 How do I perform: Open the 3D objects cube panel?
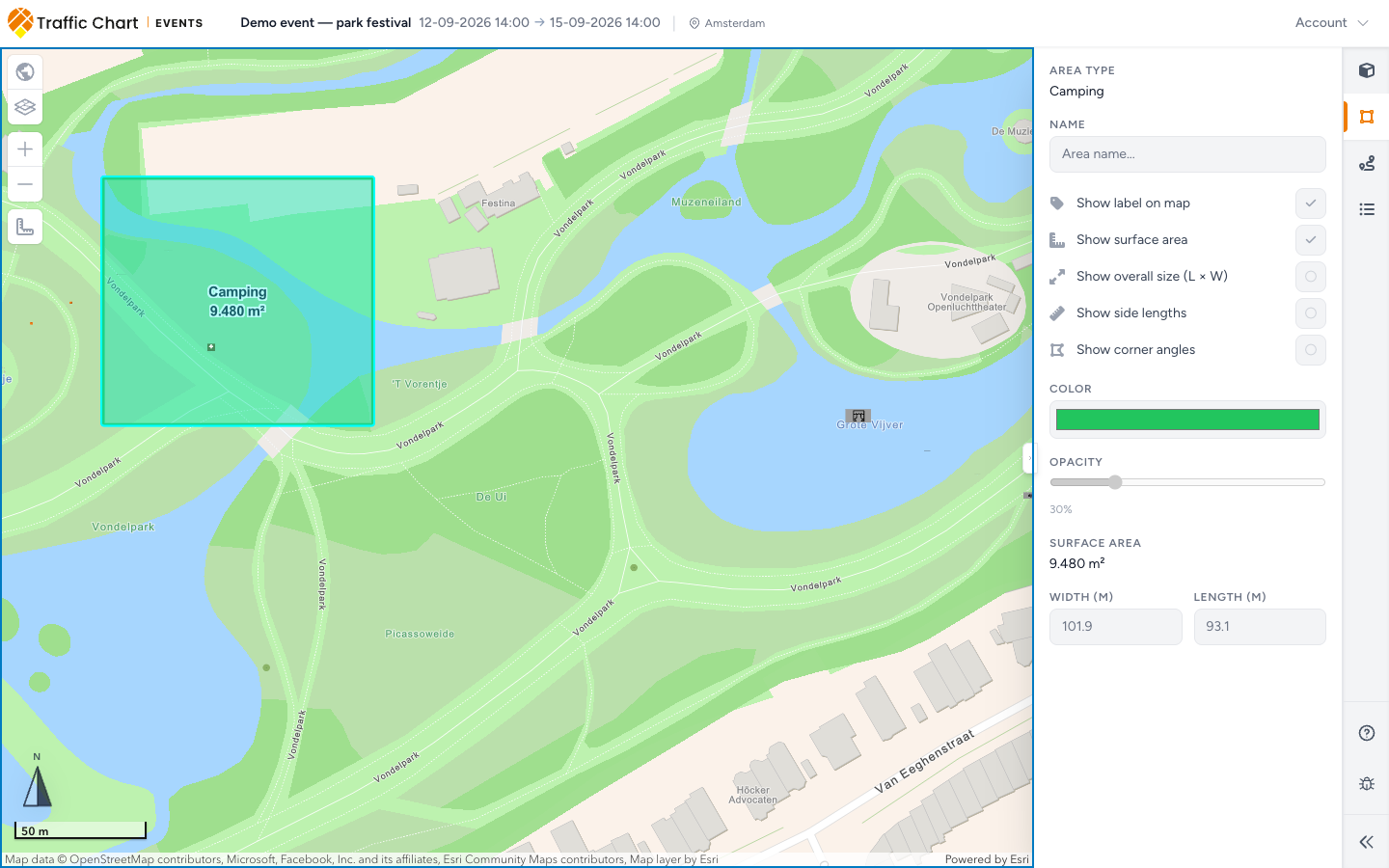tap(1366, 70)
